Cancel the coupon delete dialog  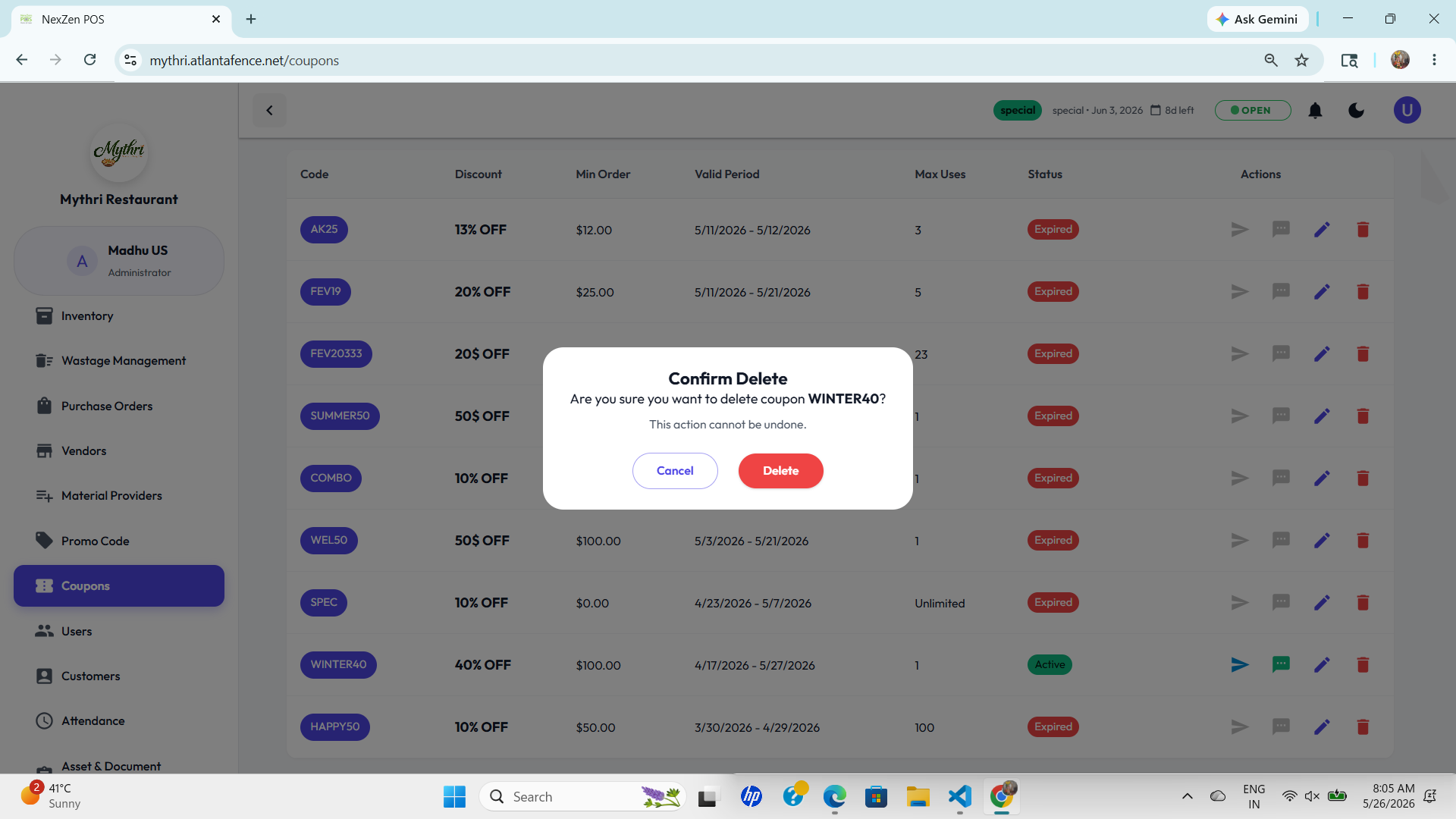click(x=675, y=471)
